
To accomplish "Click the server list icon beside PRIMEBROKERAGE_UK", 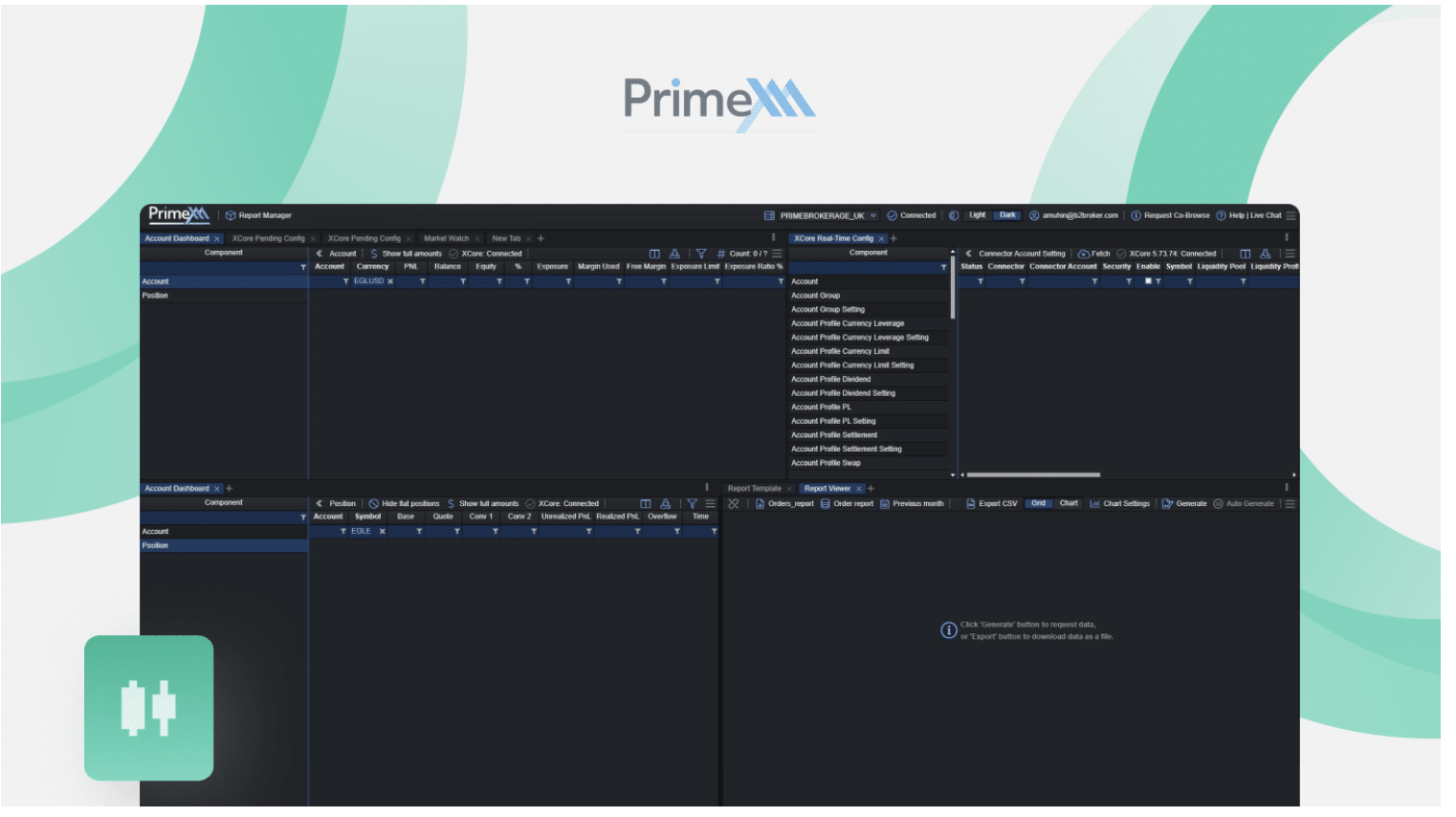I will click(x=769, y=215).
